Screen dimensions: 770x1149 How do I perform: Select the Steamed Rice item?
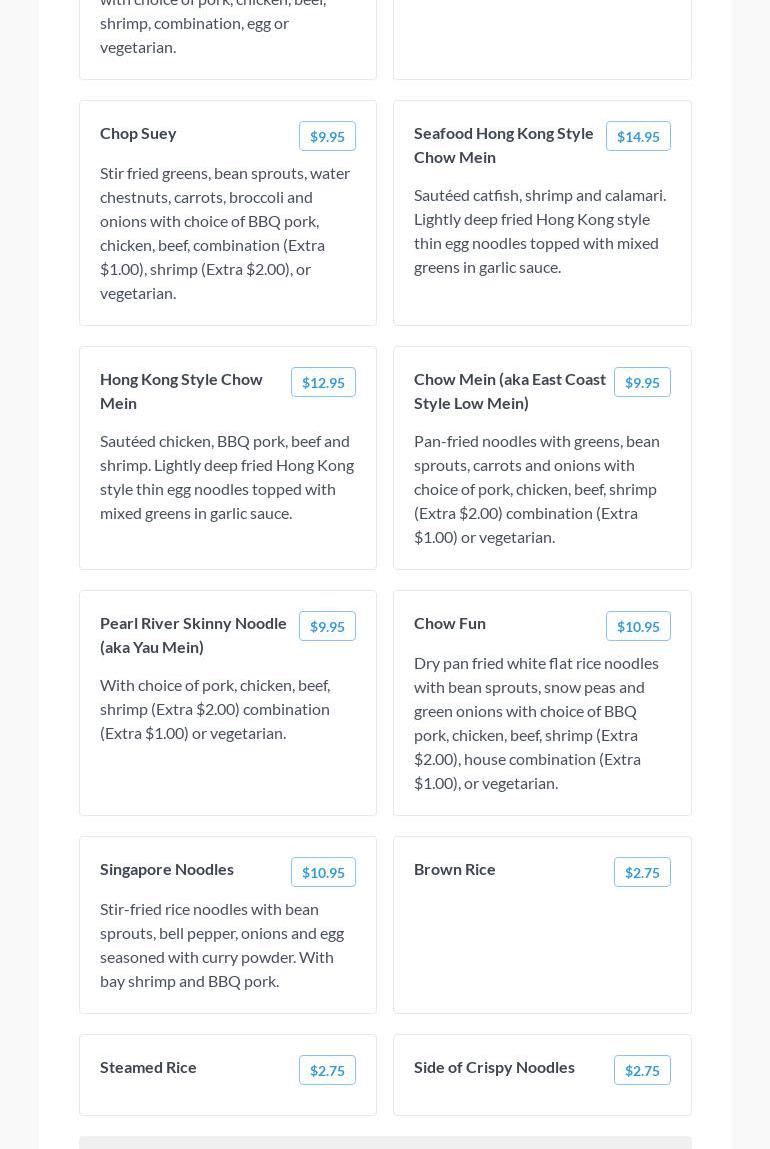coord(148,1067)
